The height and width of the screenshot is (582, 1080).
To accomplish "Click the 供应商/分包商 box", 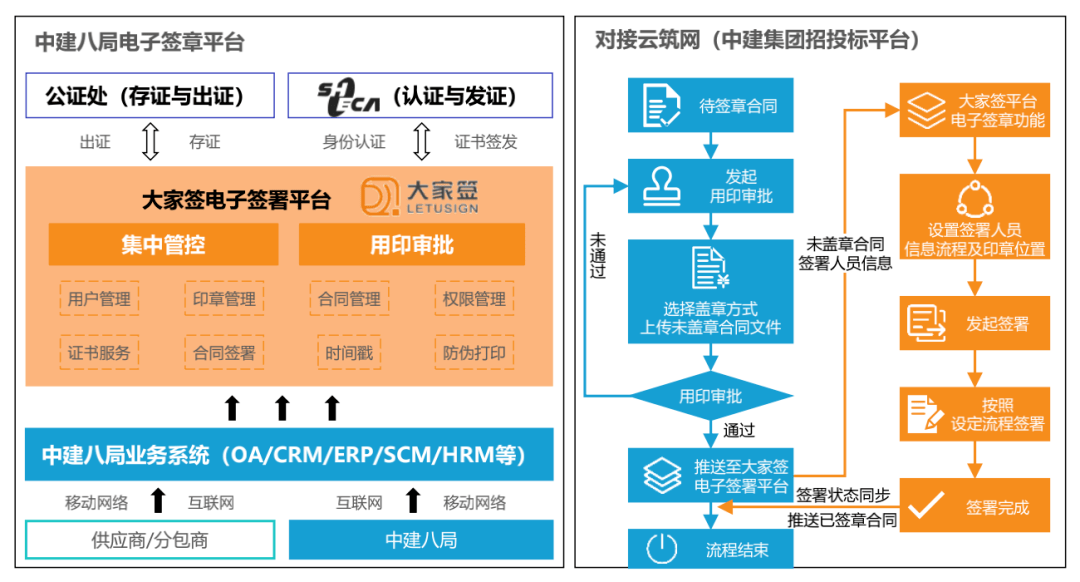I will tap(150, 540).
